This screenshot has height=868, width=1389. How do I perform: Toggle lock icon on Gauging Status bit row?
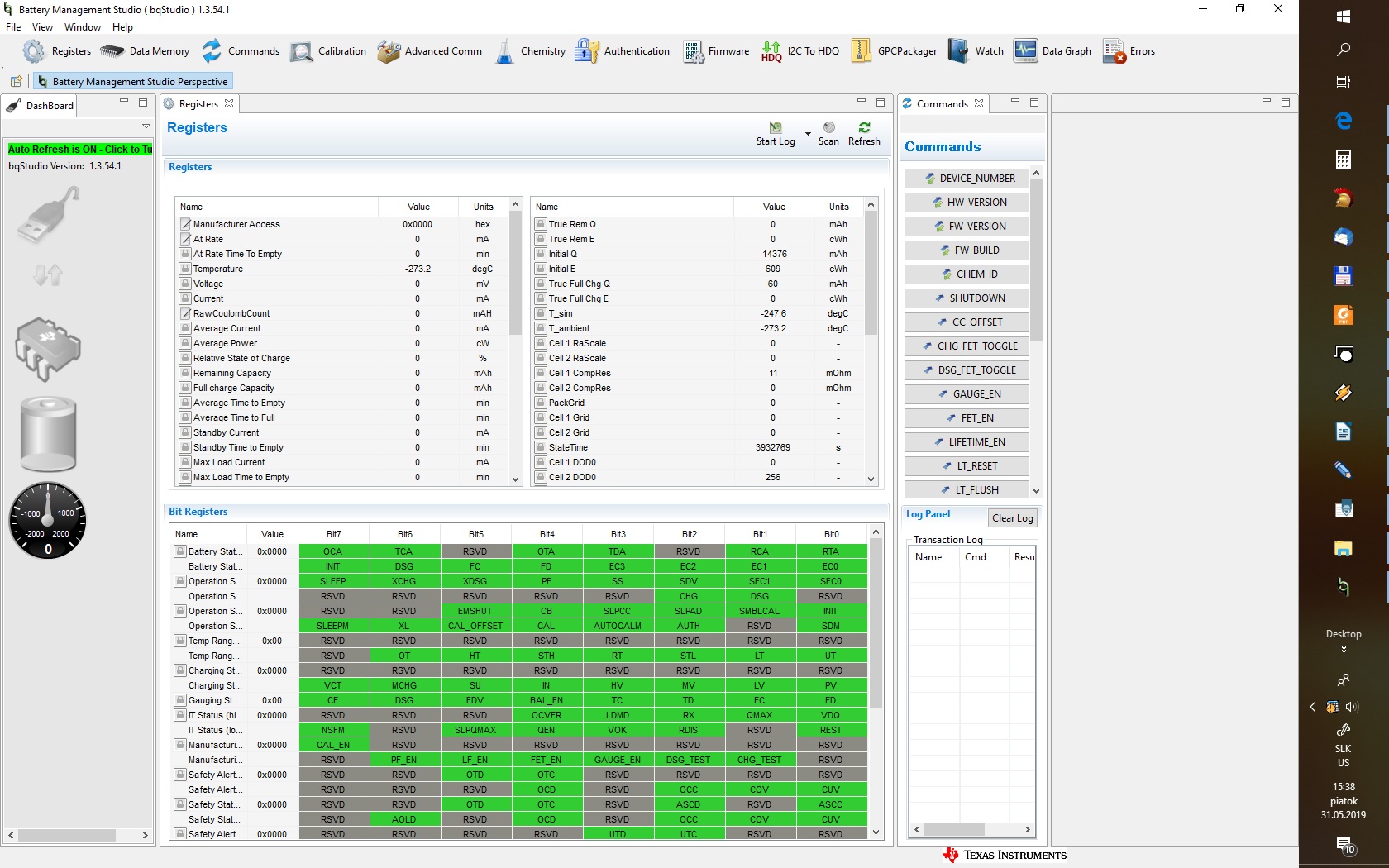click(x=179, y=700)
